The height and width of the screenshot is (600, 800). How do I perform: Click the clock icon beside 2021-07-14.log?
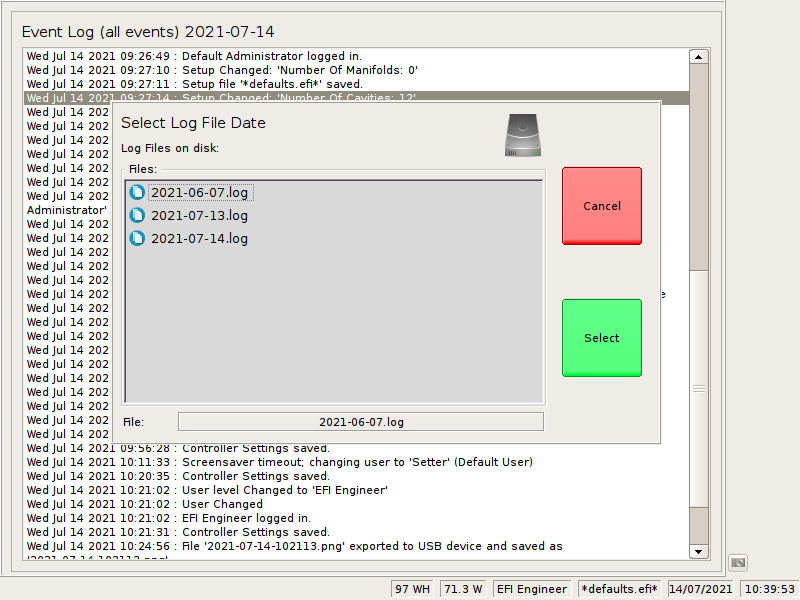(x=137, y=239)
